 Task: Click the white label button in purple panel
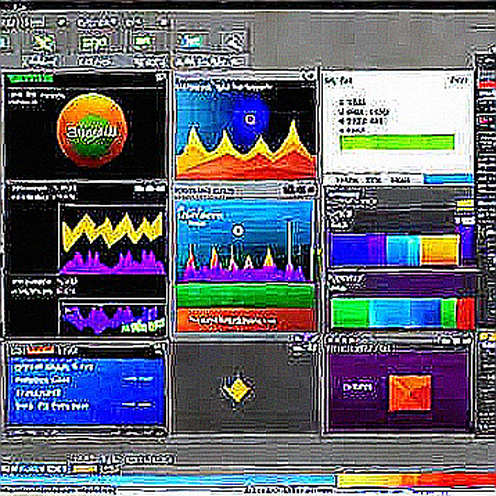click(358, 387)
